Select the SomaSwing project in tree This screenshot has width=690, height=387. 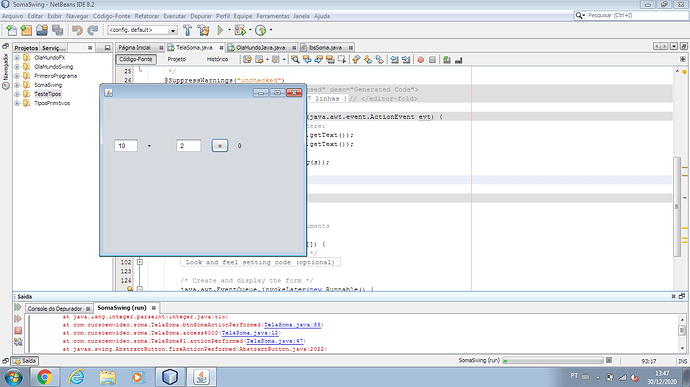click(48, 85)
